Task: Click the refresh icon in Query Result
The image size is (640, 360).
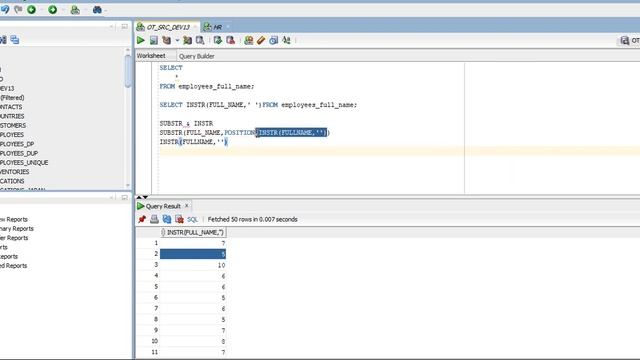Action: click(167, 219)
